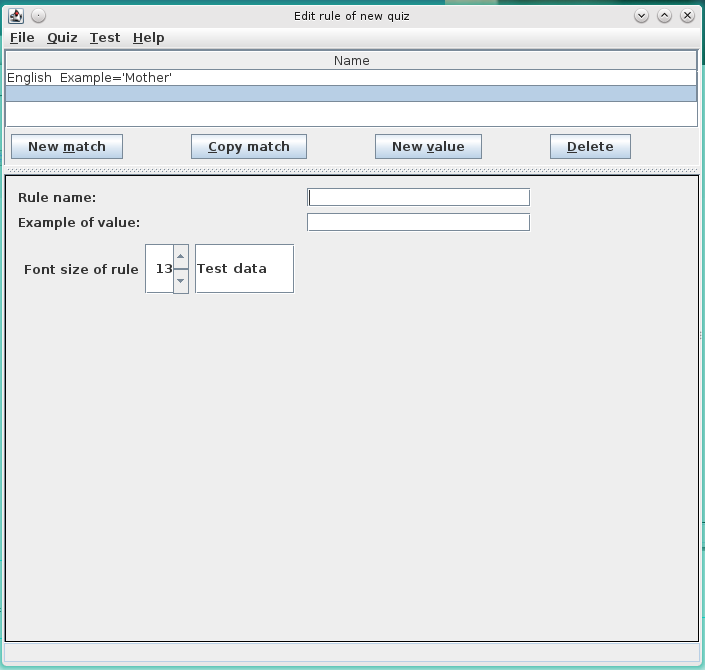Click the New match button

tap(67, 147)
